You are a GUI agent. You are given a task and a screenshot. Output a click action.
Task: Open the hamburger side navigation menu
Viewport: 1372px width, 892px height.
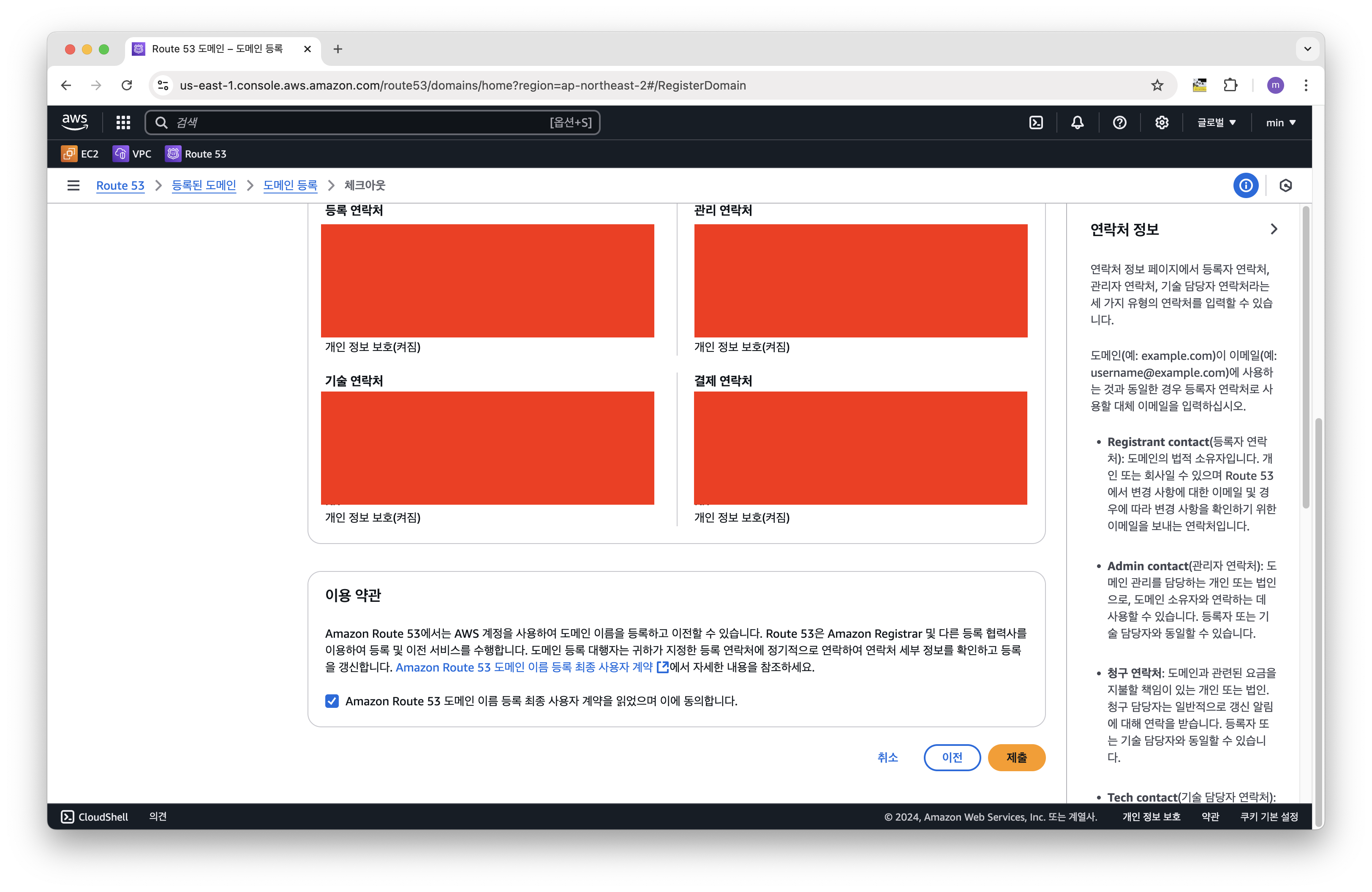(73, 185)
